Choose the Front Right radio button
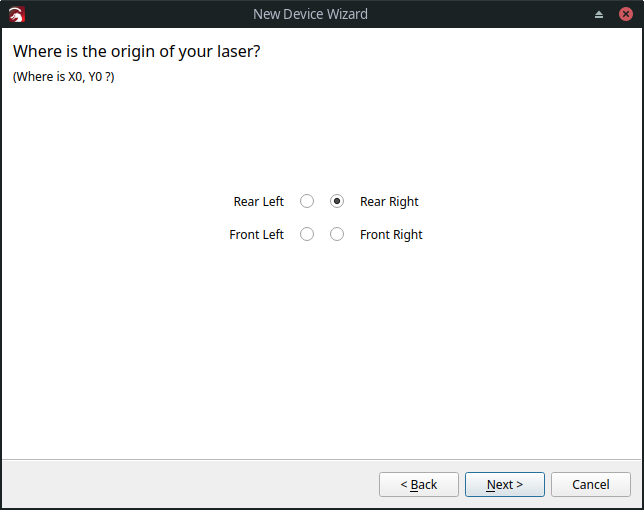The width and height of the screenshot is (644, 510). (x=337, y=234)
